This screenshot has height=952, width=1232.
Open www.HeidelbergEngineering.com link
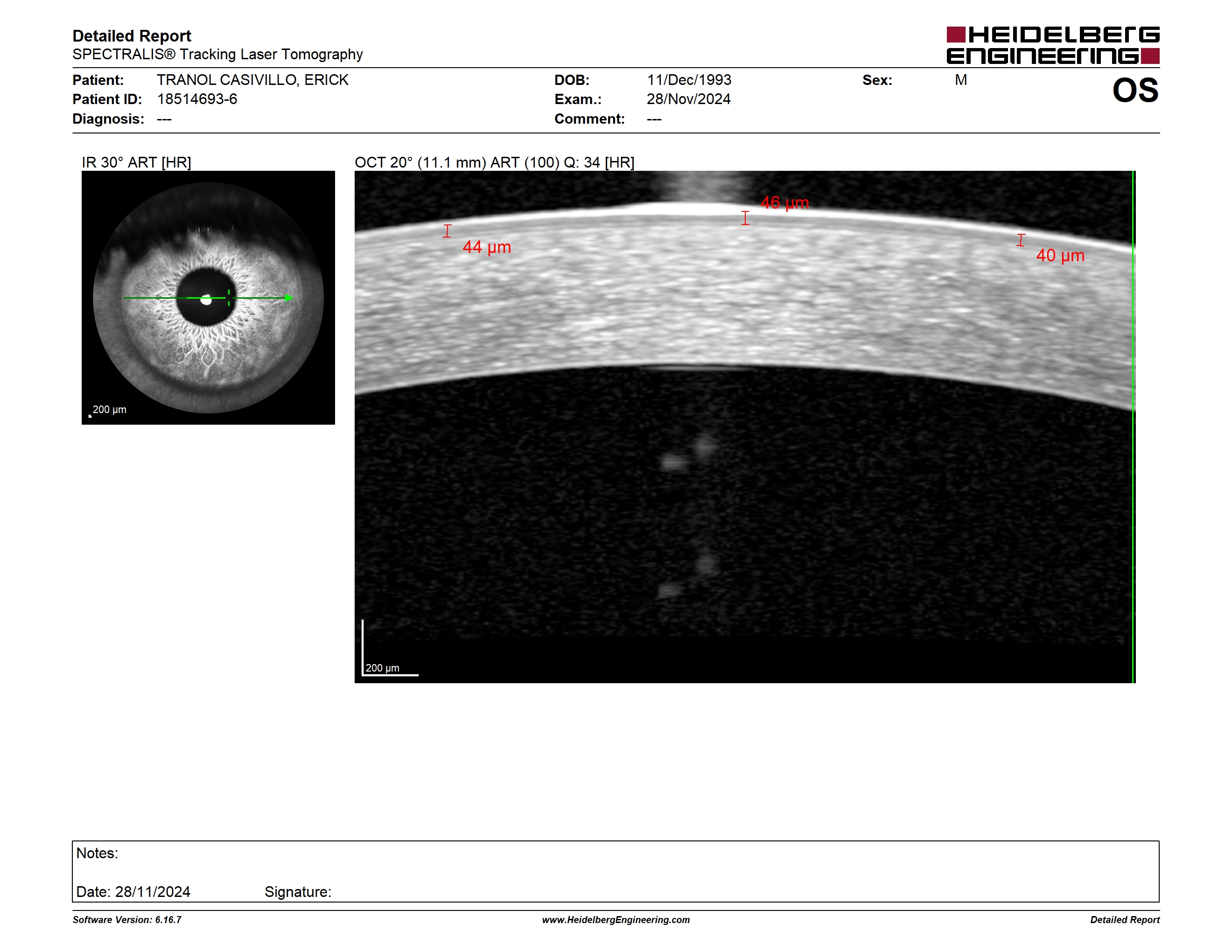point(616,920)
